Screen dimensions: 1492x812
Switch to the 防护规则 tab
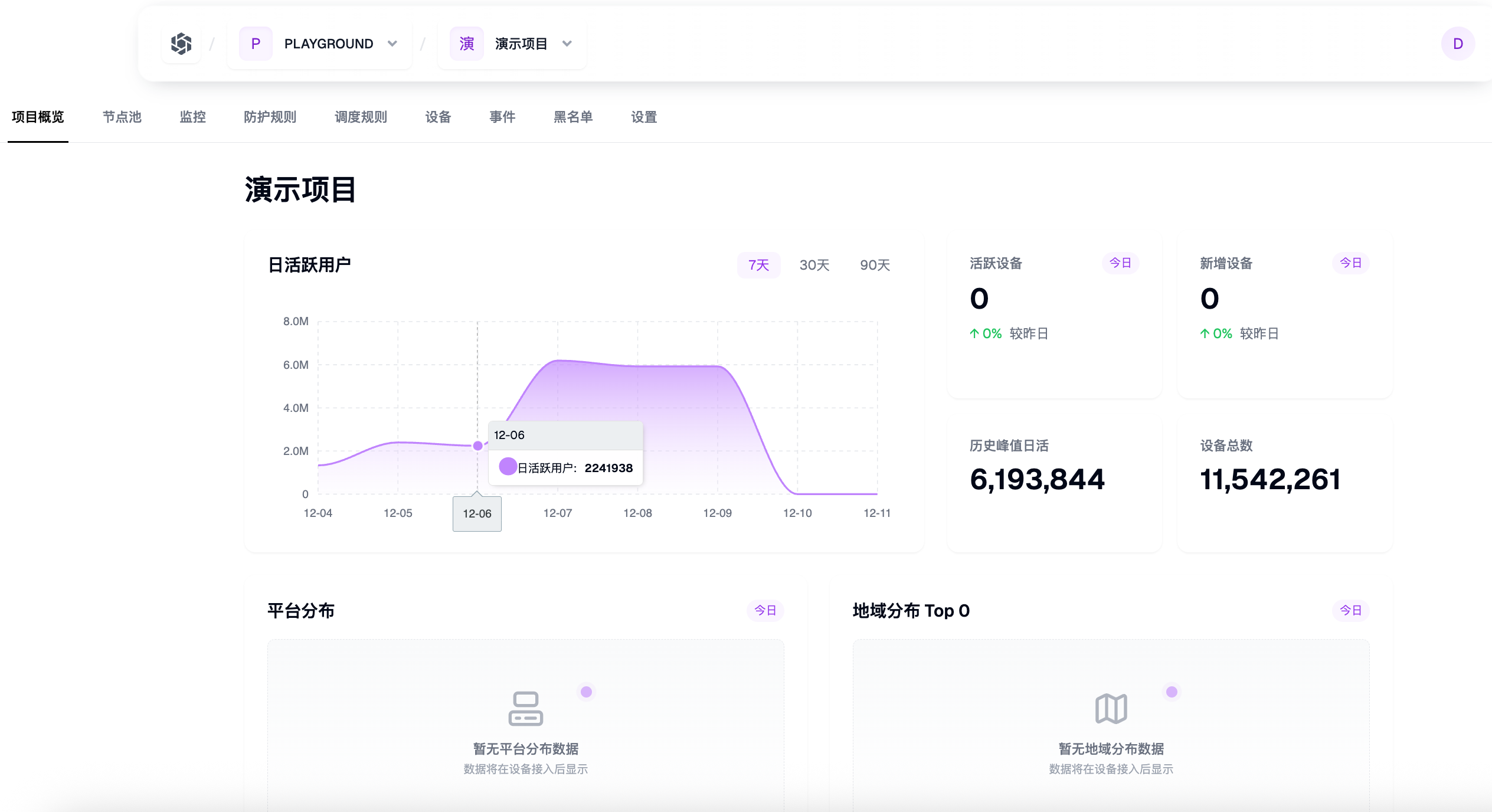tap(270, 117)
